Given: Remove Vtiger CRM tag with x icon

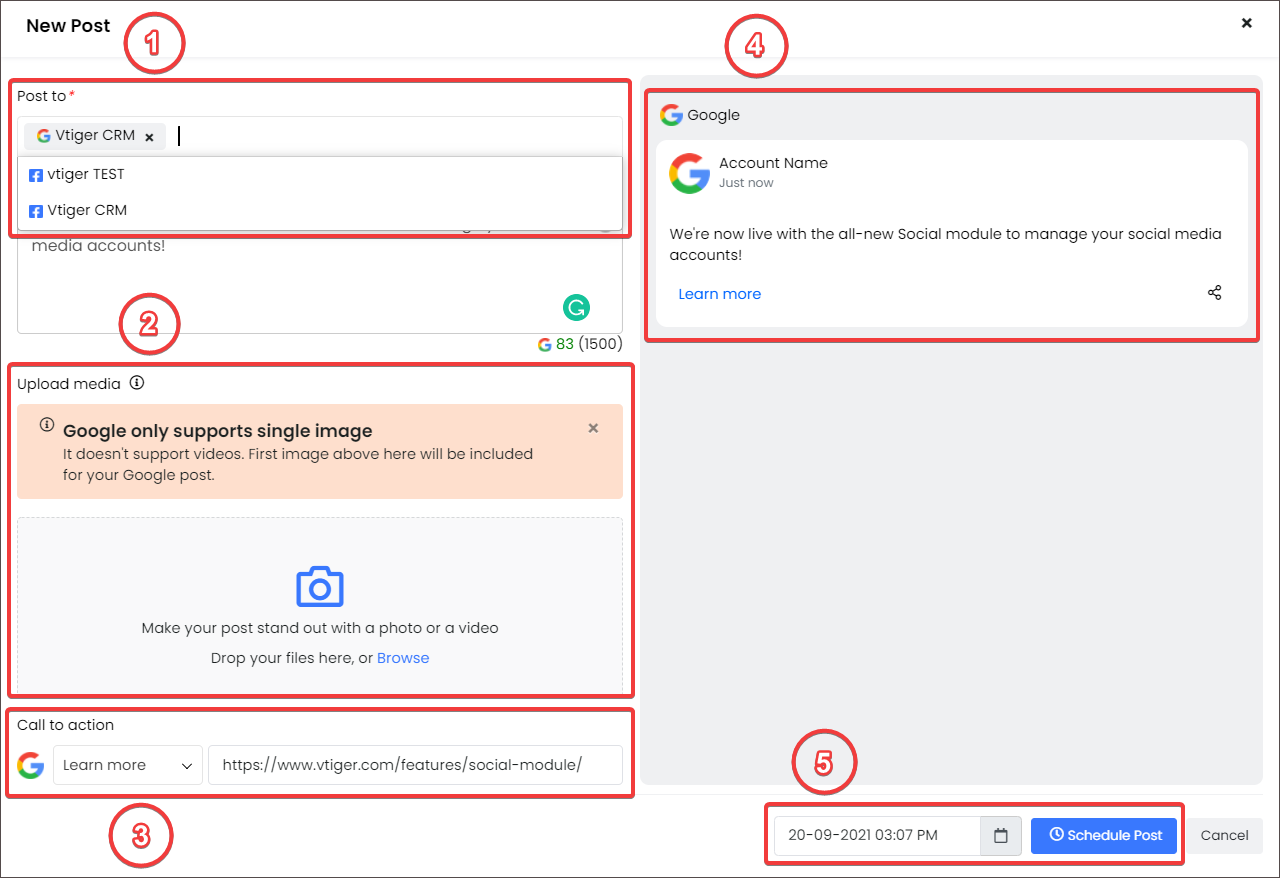Looking at the screenshot, I should [149, 137].
